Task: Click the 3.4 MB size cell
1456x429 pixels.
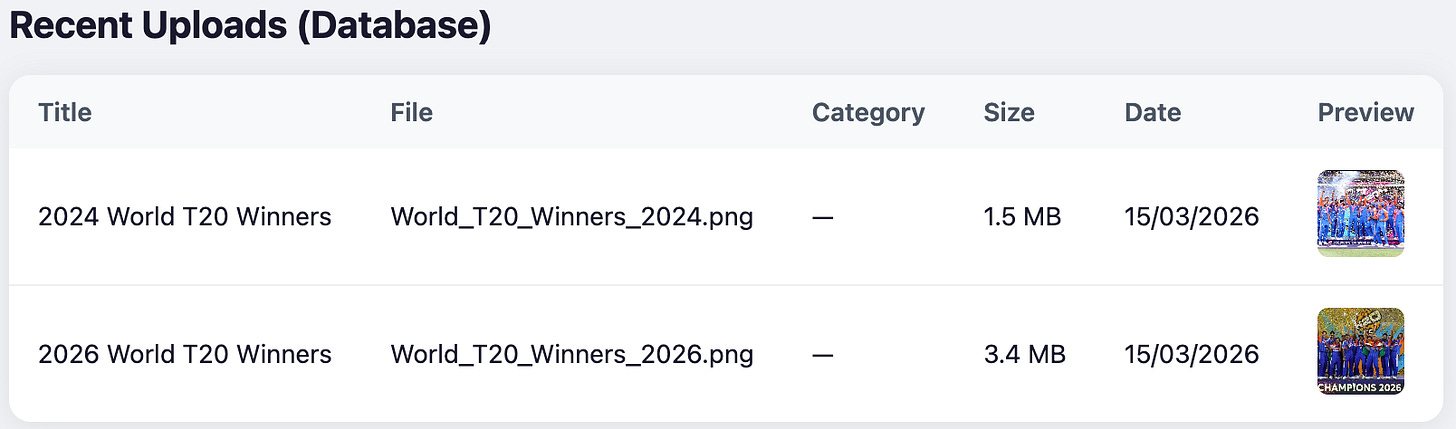Action: 1025,354
